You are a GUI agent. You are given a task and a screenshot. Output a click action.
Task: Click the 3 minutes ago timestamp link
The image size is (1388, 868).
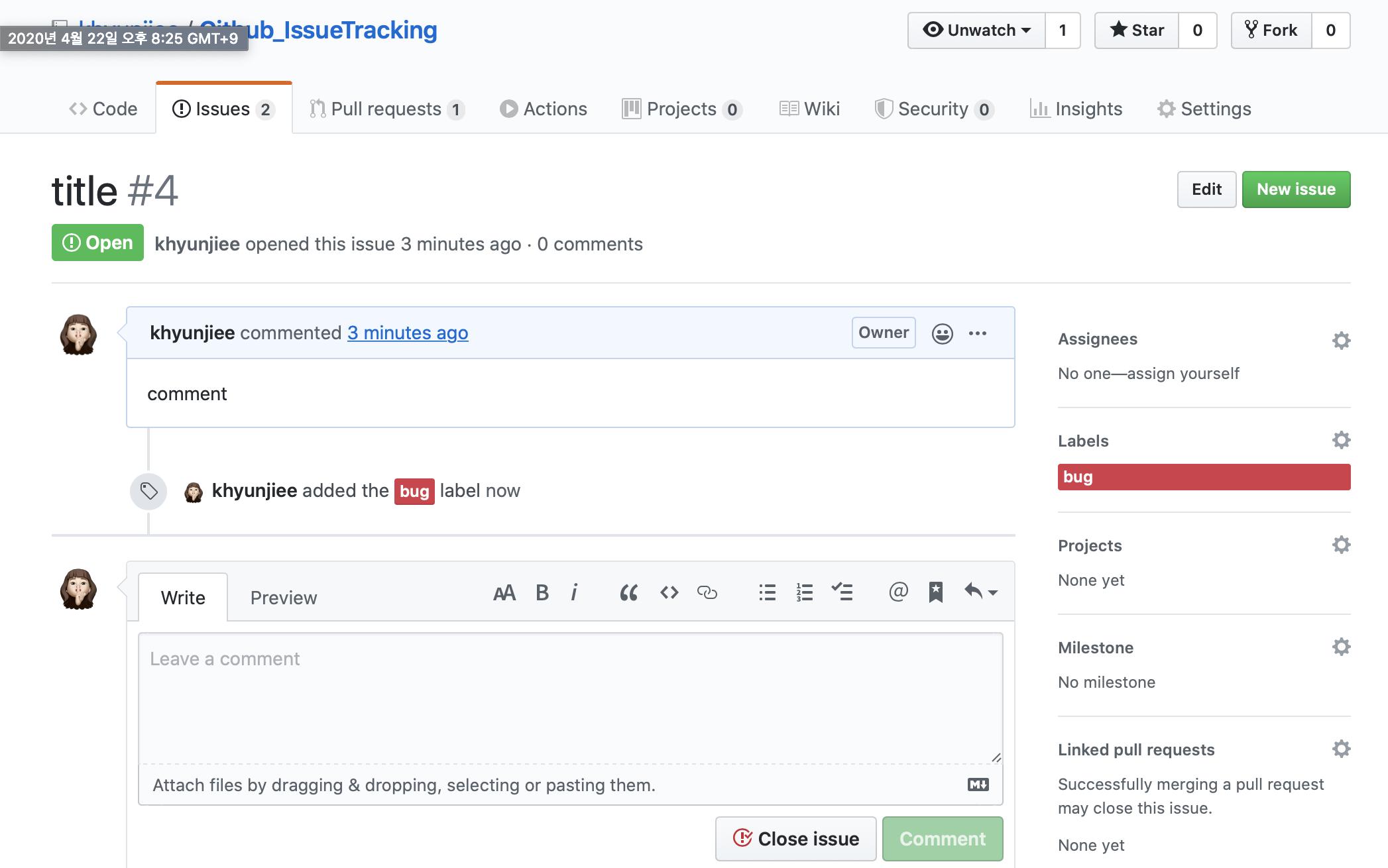click(408, 333)
